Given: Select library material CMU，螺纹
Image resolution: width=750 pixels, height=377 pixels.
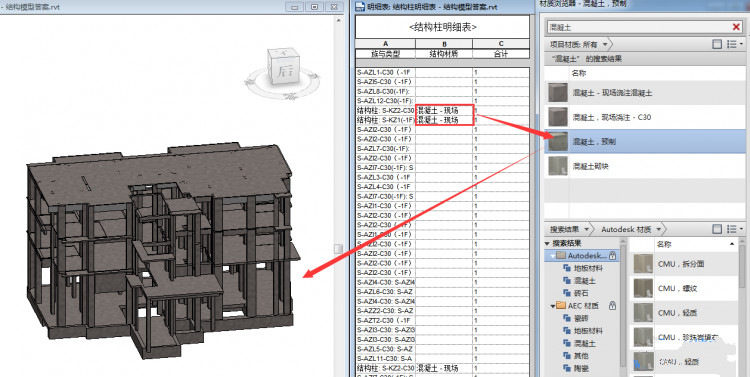Looking at the screenshot, I should [684, 288].
